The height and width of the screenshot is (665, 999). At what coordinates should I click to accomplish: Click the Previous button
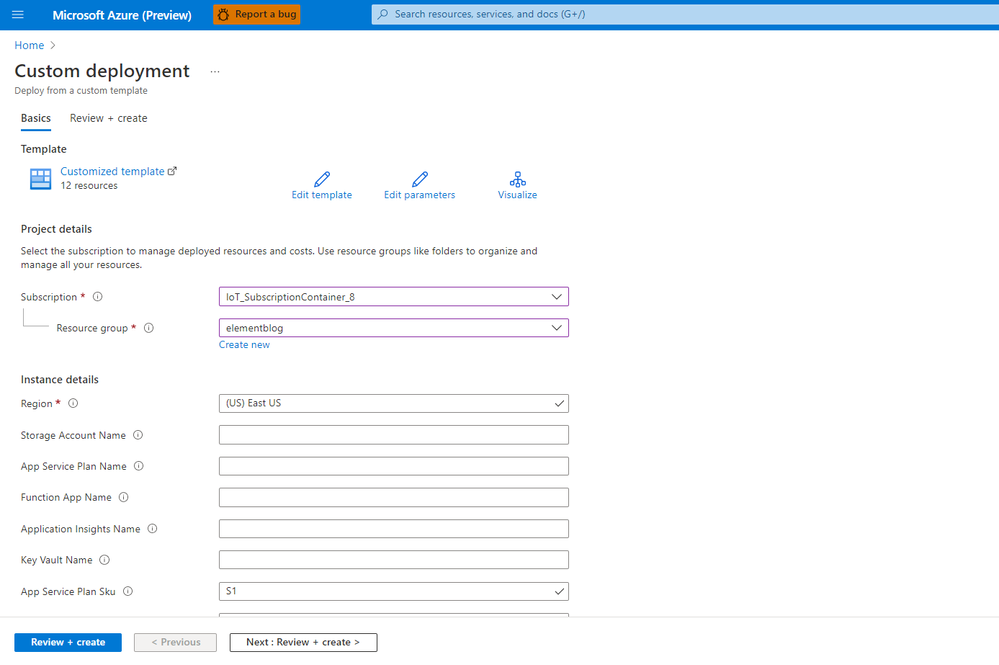(x=175, y=642)
